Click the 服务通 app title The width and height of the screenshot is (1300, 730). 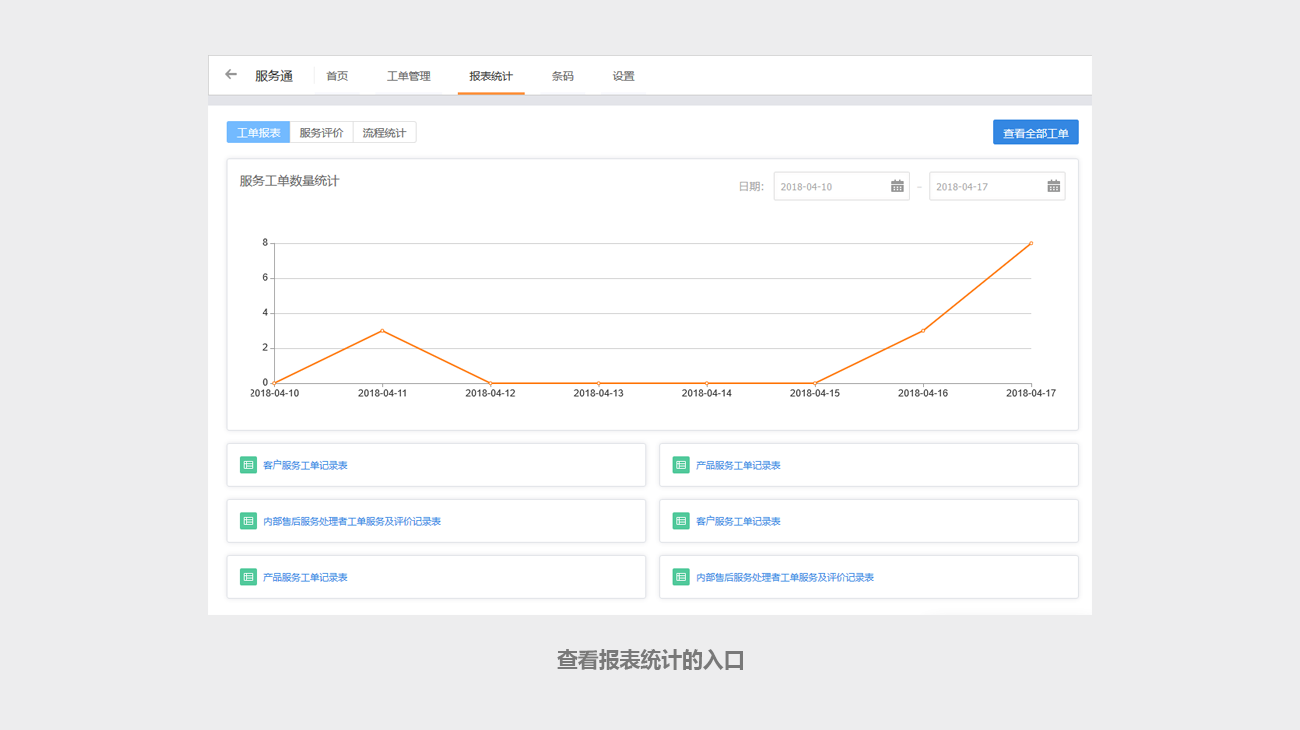[x=274, y=76]
